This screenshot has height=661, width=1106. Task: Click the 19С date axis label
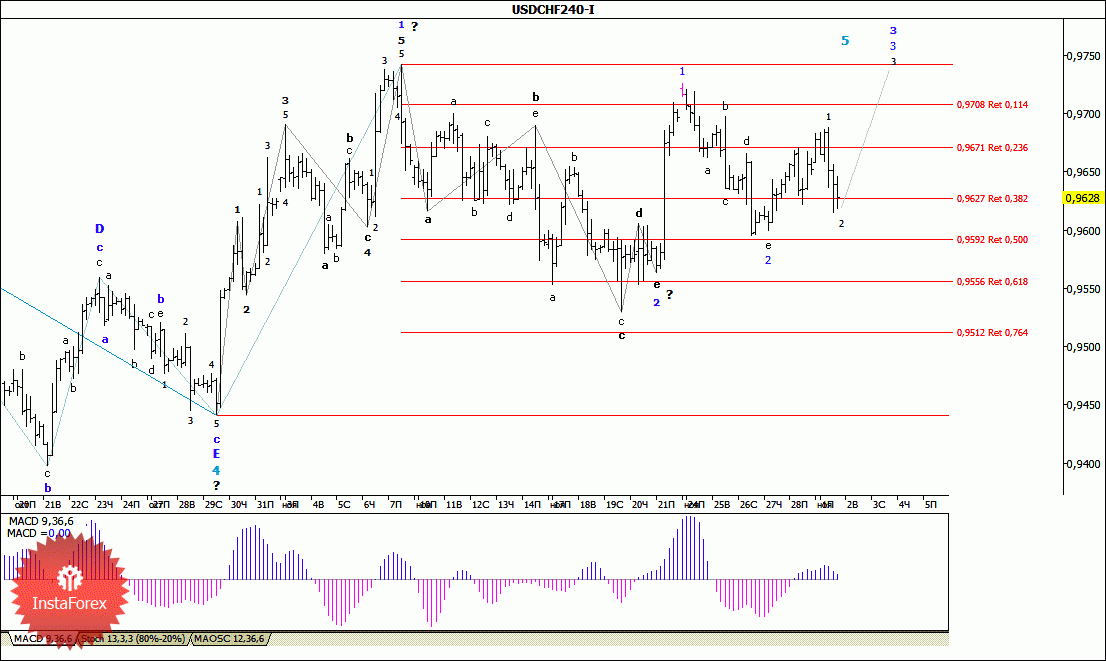coord(614,504)
